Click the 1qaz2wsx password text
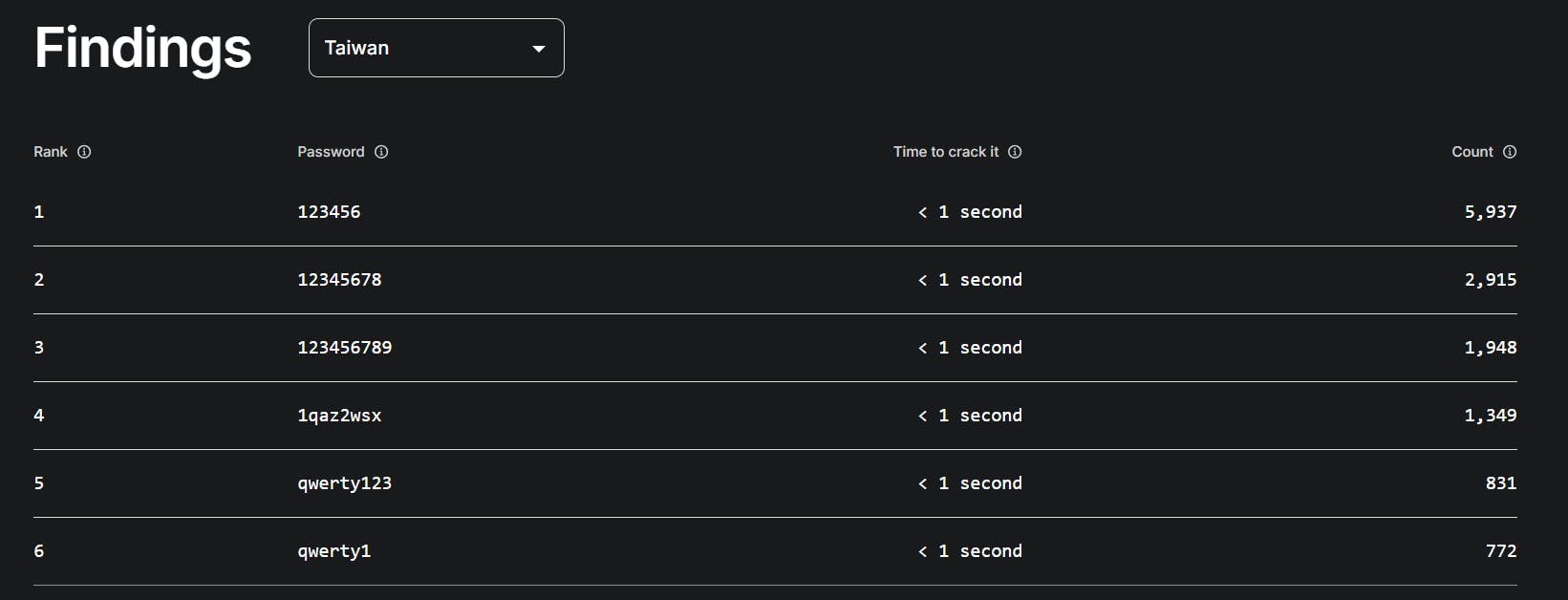The image size is (1568, 600). pyautogui.click(x=339, y=416)
